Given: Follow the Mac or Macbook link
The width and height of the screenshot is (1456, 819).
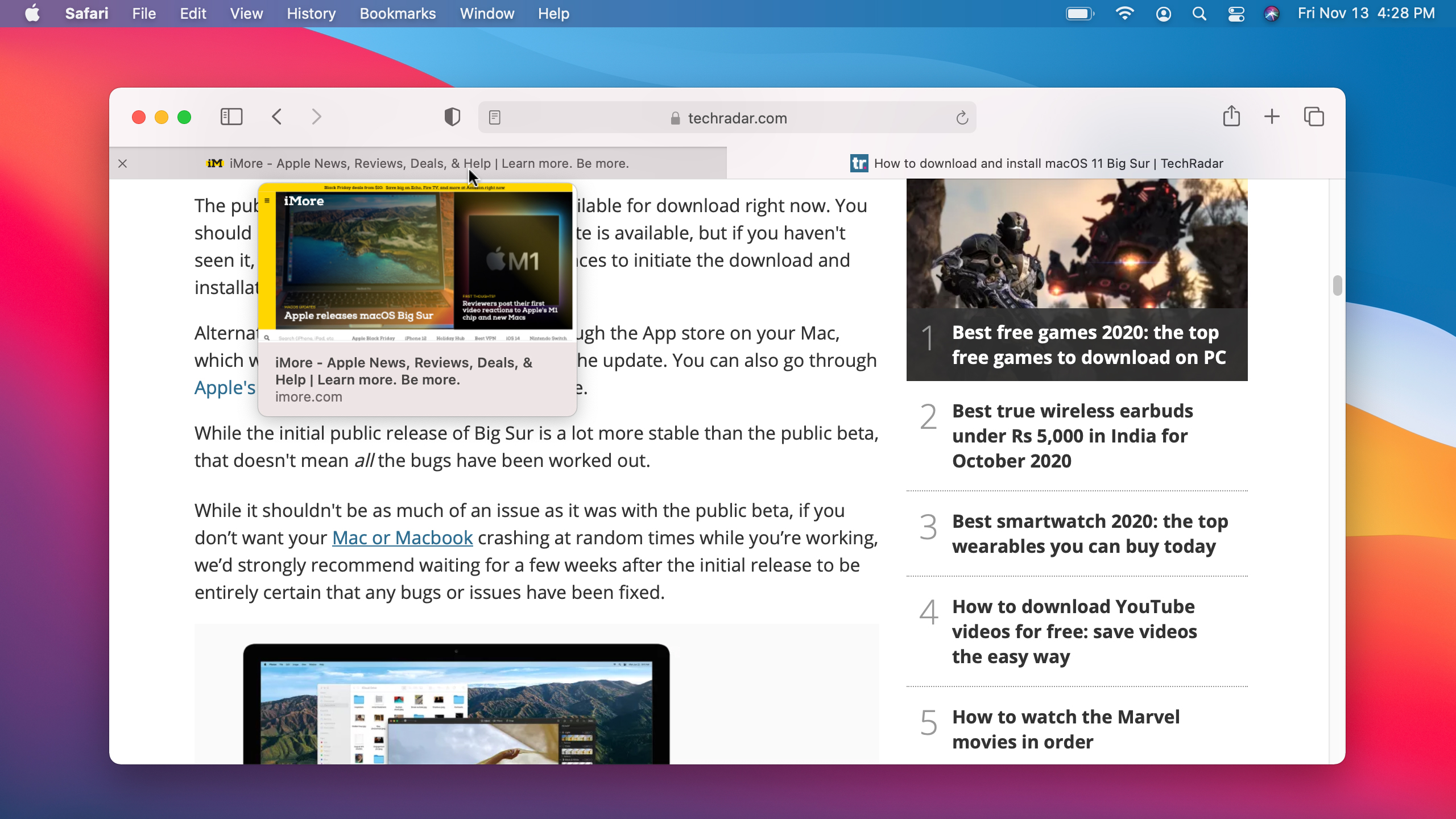Looking at the screenshot, I should point(402,537).
